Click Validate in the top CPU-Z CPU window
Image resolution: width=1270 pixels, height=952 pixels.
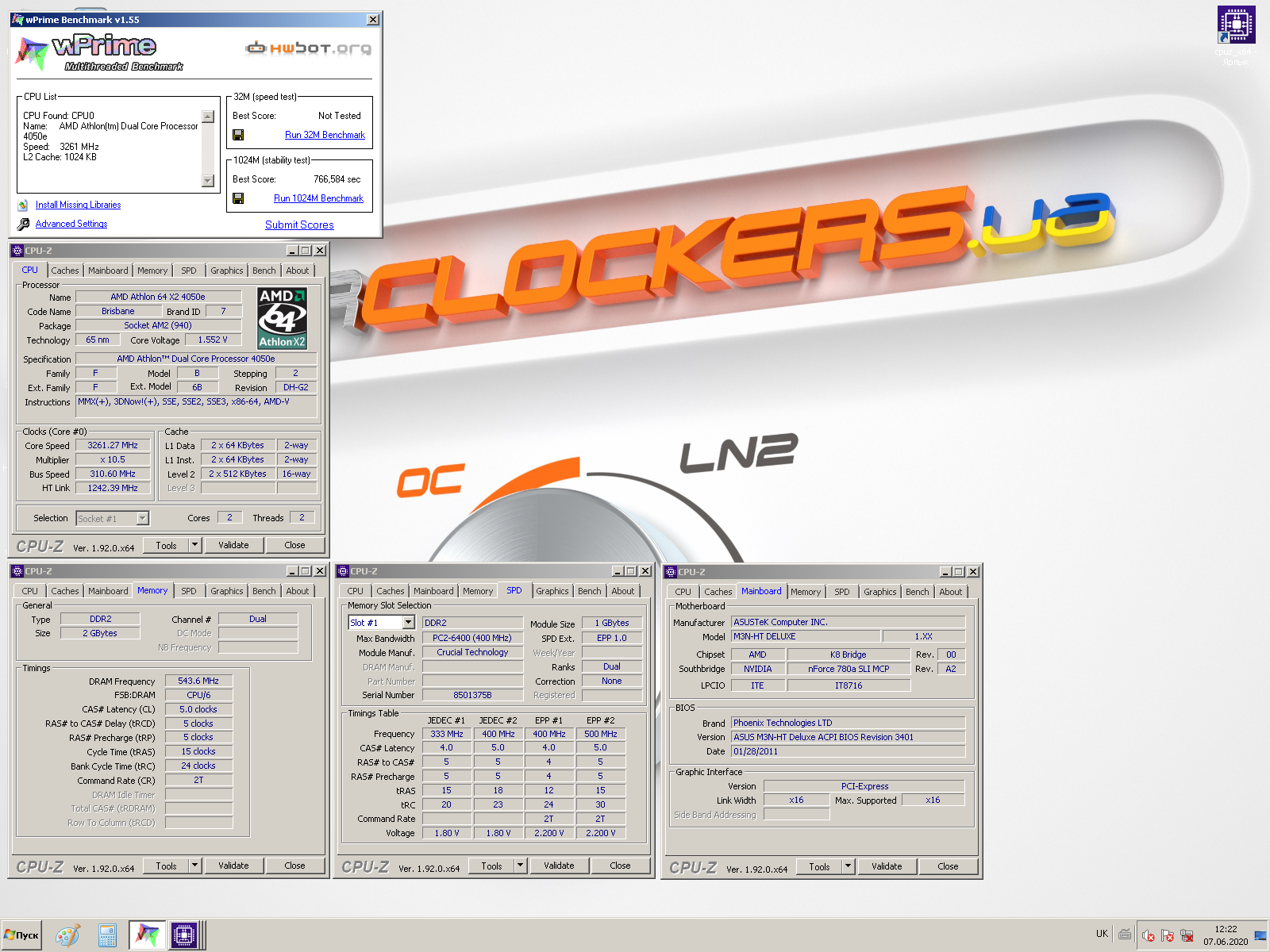[x=233, y=545]
